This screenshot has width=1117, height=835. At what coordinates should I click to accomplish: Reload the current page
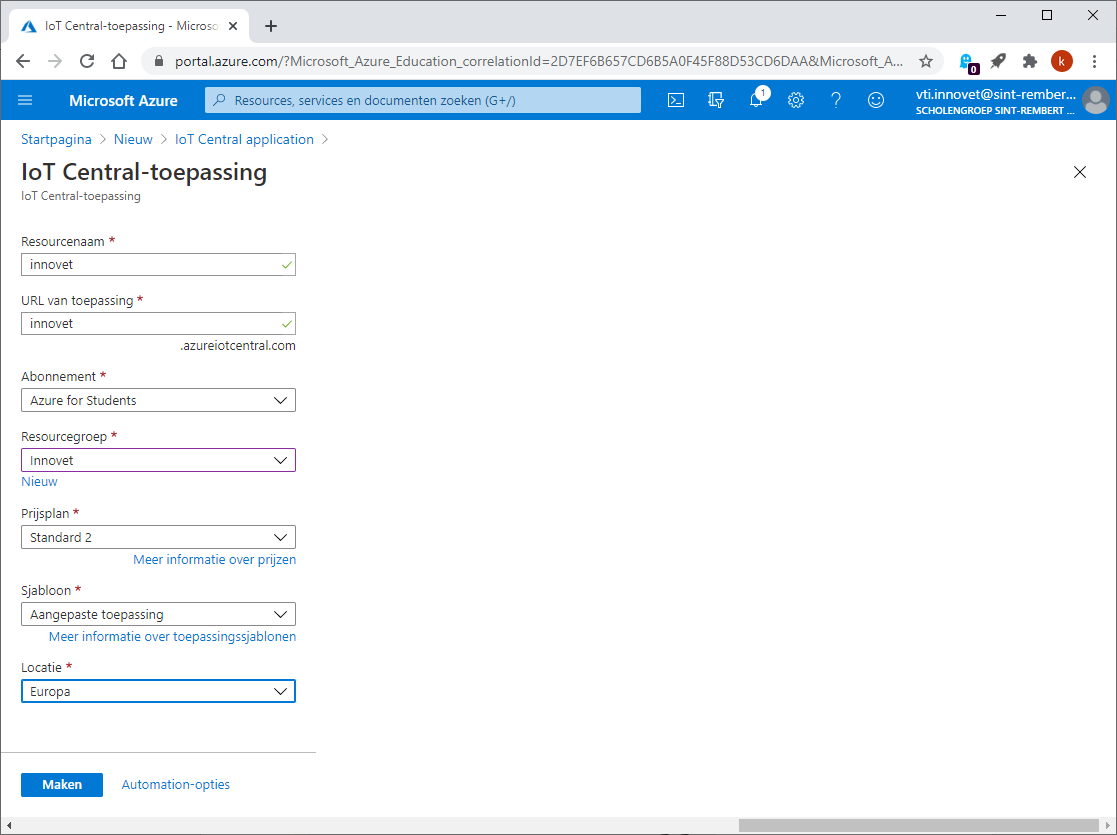[87, 61]
